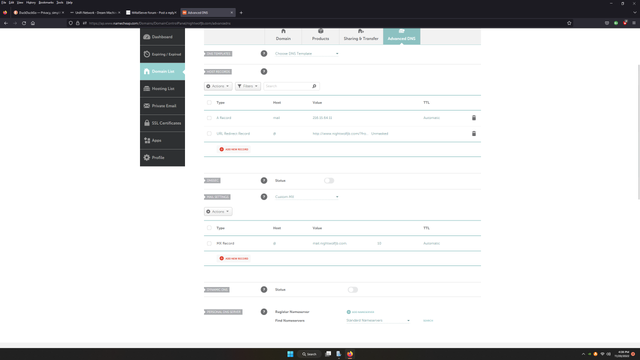Switch to the Unifi Network browser tab
This screenshot has width=640, height=360.
click(x=94, y=13)
